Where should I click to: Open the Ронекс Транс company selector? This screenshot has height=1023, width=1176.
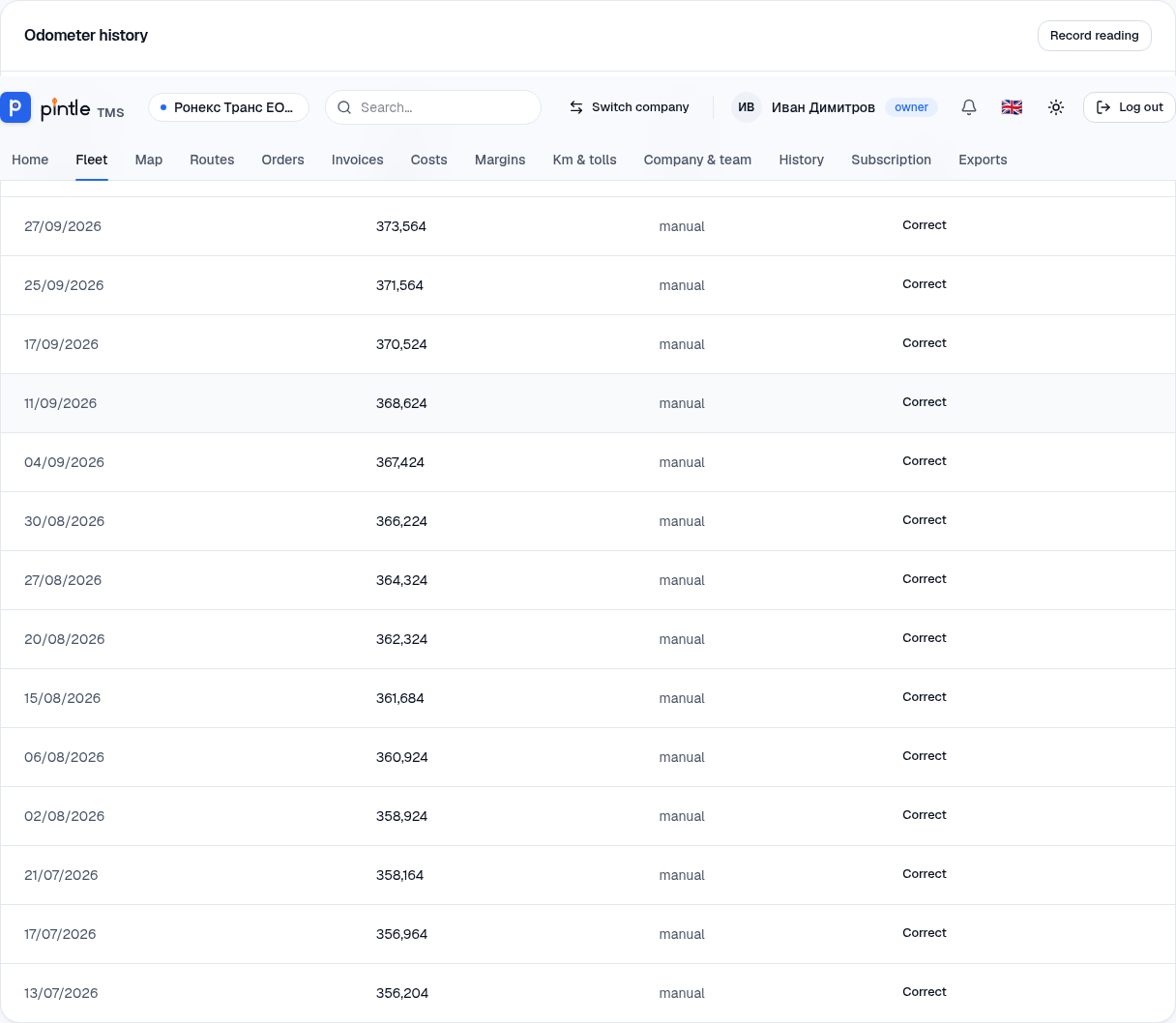228,107
